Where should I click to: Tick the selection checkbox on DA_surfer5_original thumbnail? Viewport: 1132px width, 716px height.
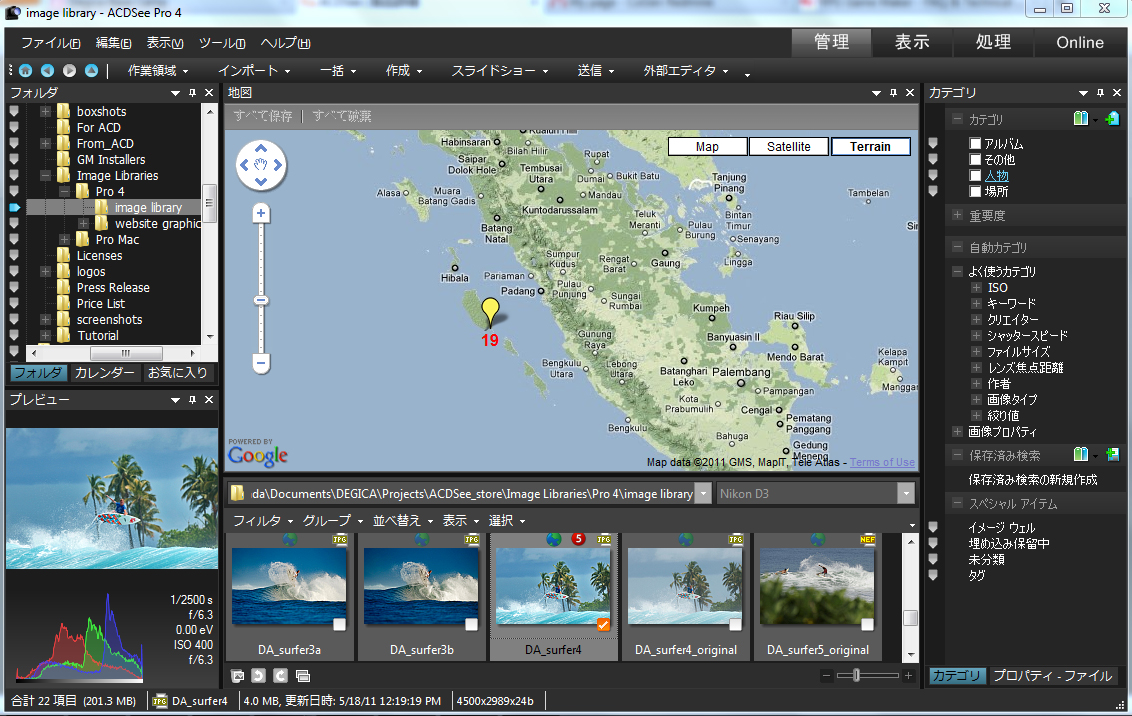(867, 625)
